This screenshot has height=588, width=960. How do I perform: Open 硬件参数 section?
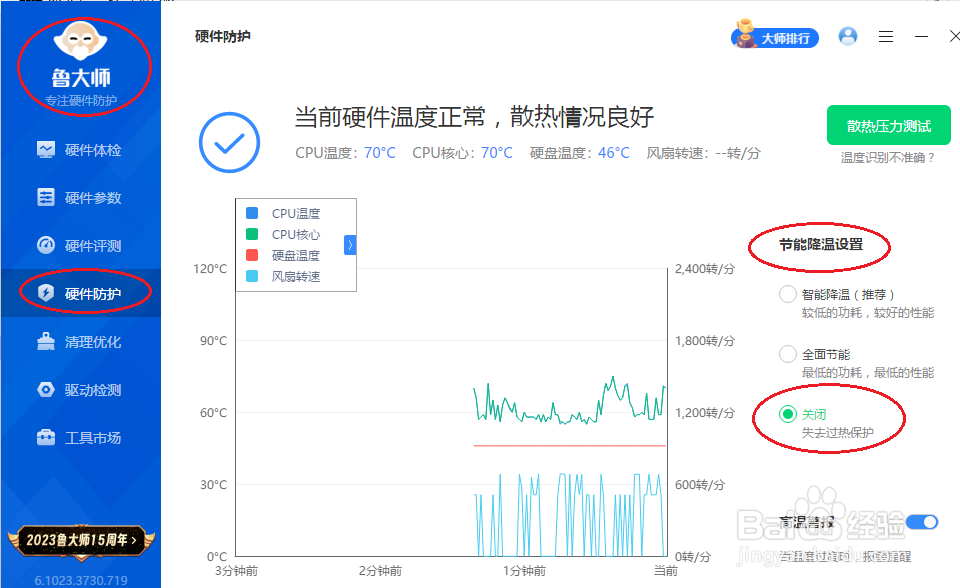click(x=80, y=198)
